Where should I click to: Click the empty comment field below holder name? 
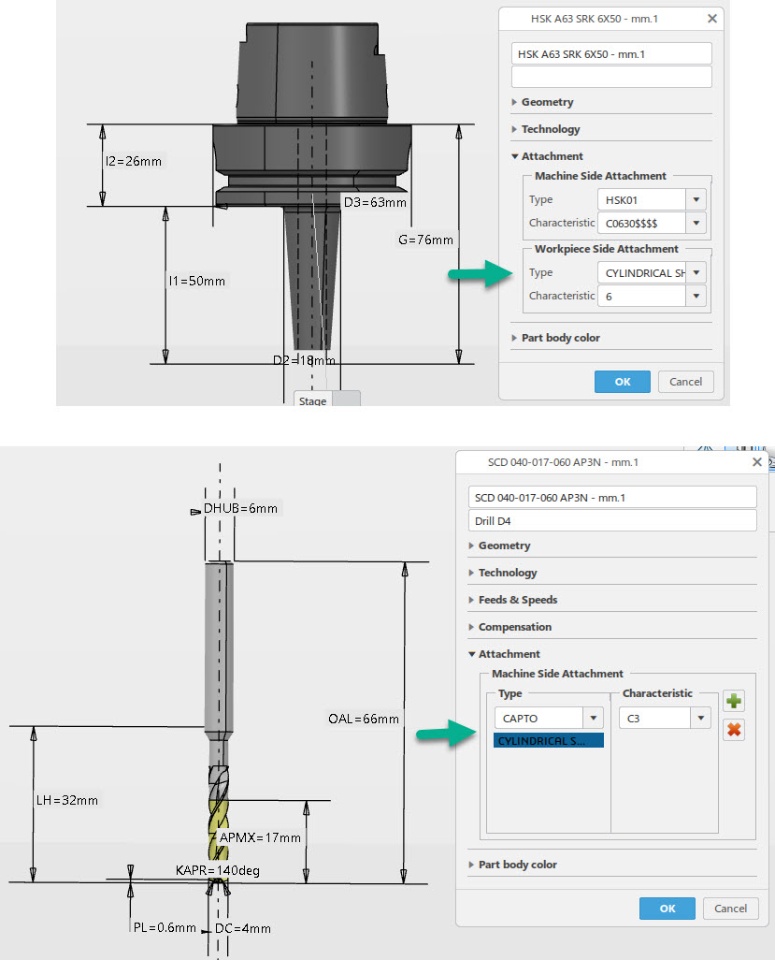(611, 77)
